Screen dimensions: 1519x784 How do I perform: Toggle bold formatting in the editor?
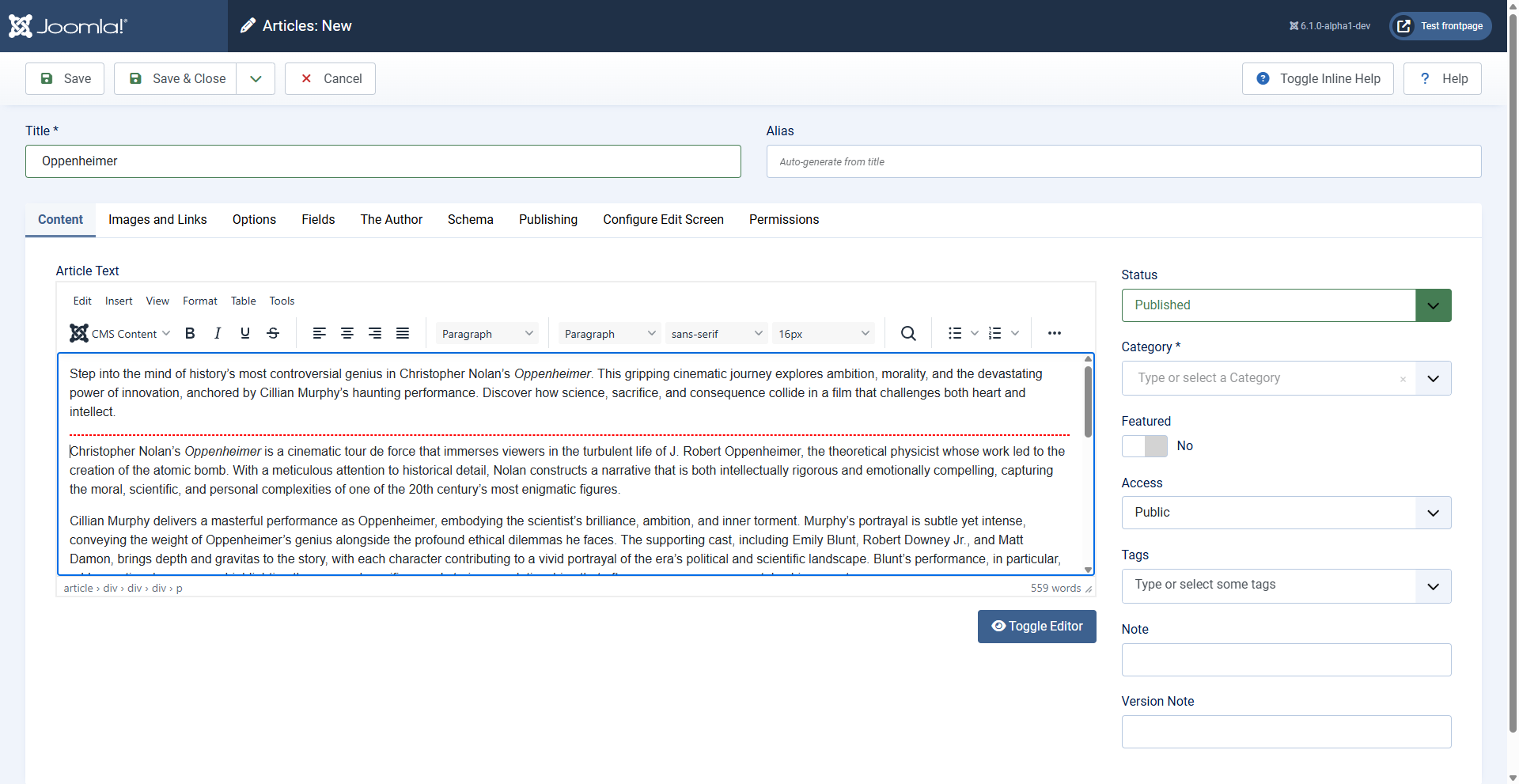[189, 333]
